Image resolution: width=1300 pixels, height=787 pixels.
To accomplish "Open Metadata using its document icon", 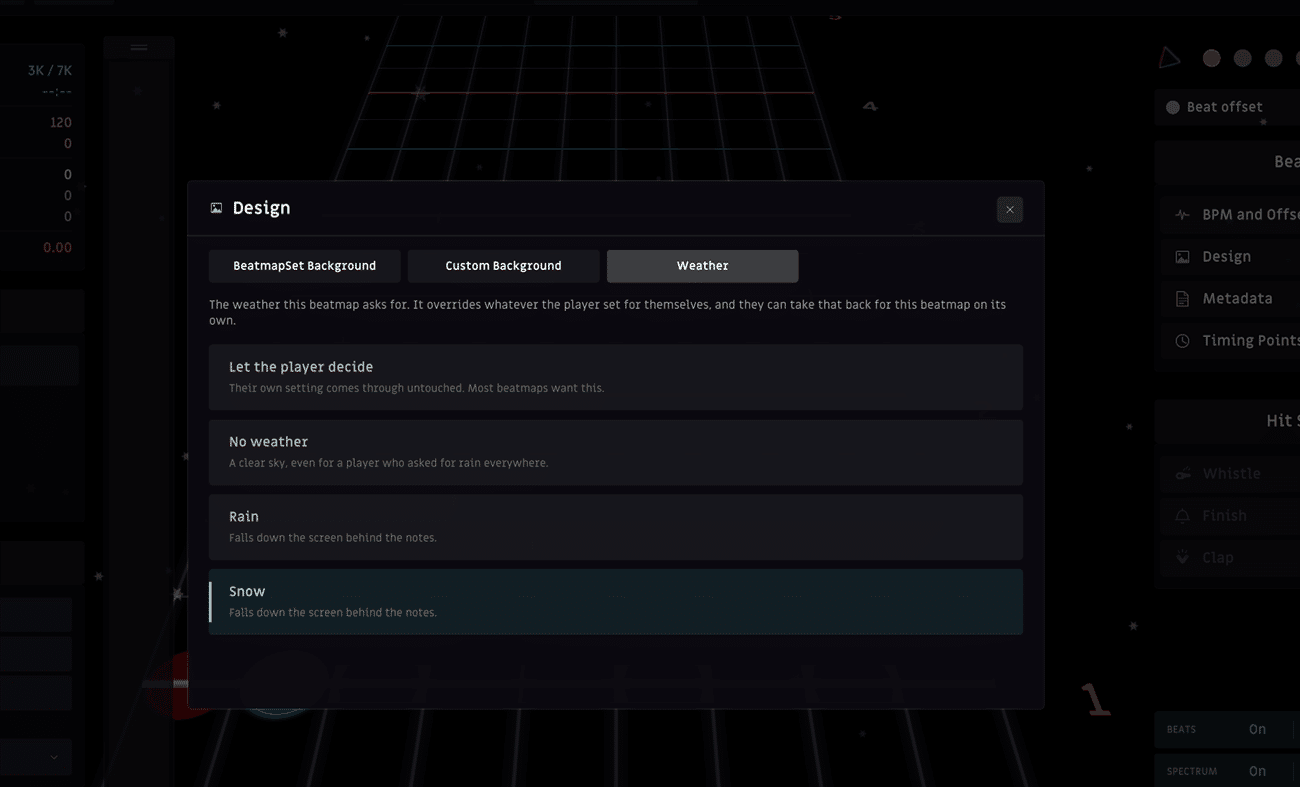I will (1182, 299).
